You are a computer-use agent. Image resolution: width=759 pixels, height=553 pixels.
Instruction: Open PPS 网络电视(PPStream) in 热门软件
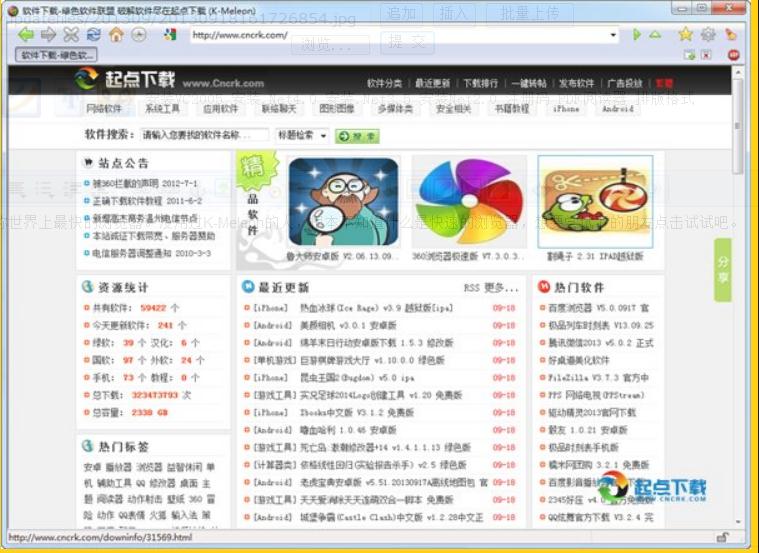tap(596, 395)
